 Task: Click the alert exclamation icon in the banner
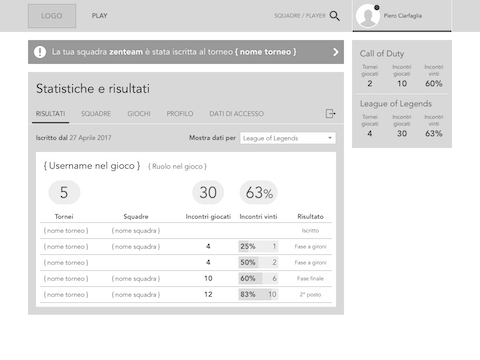click(x=40, y=52)
